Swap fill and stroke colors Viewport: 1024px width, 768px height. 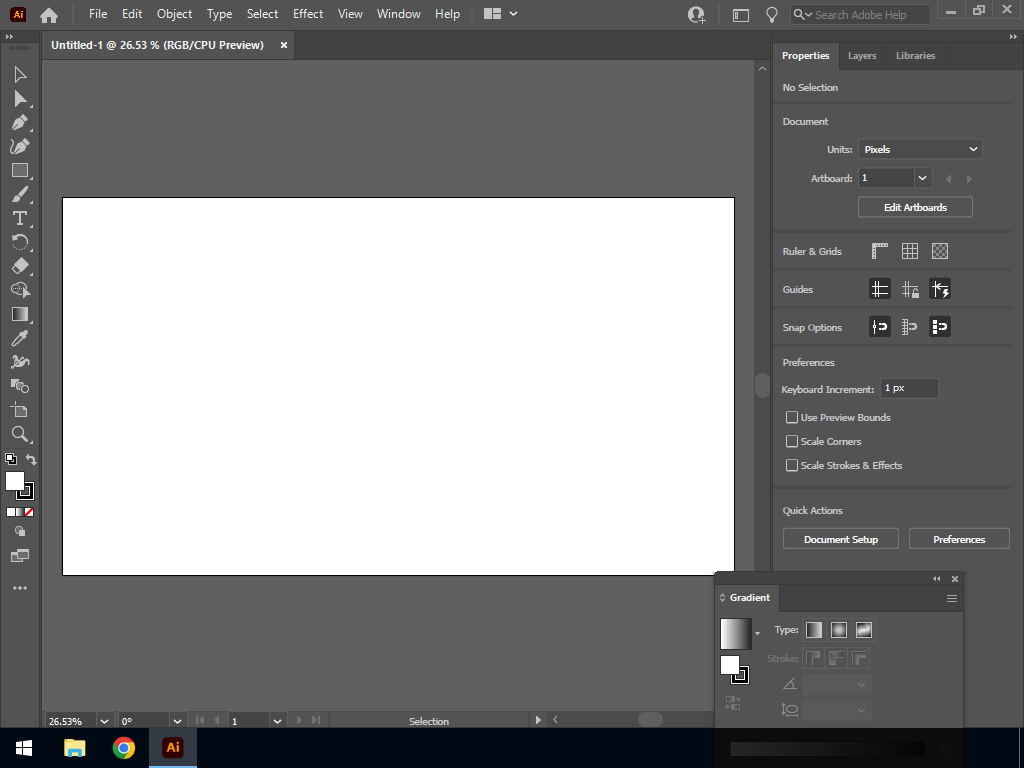[x=31, y=459]
